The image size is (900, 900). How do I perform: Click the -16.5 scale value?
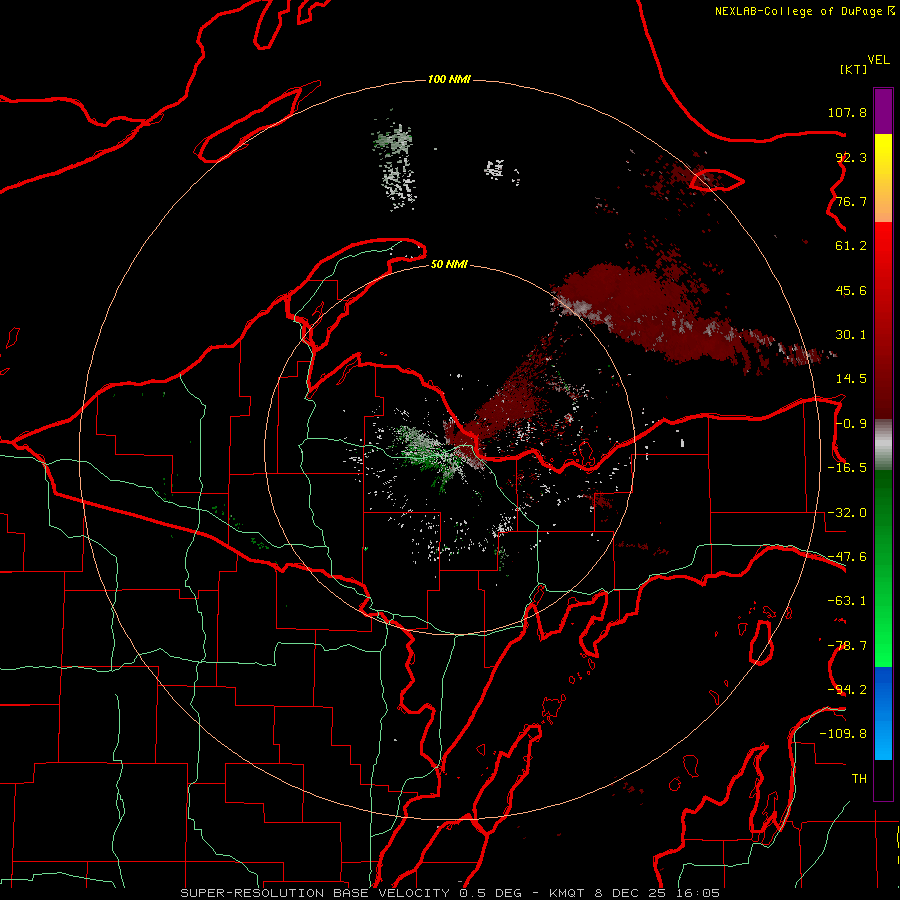pos(847,468)
